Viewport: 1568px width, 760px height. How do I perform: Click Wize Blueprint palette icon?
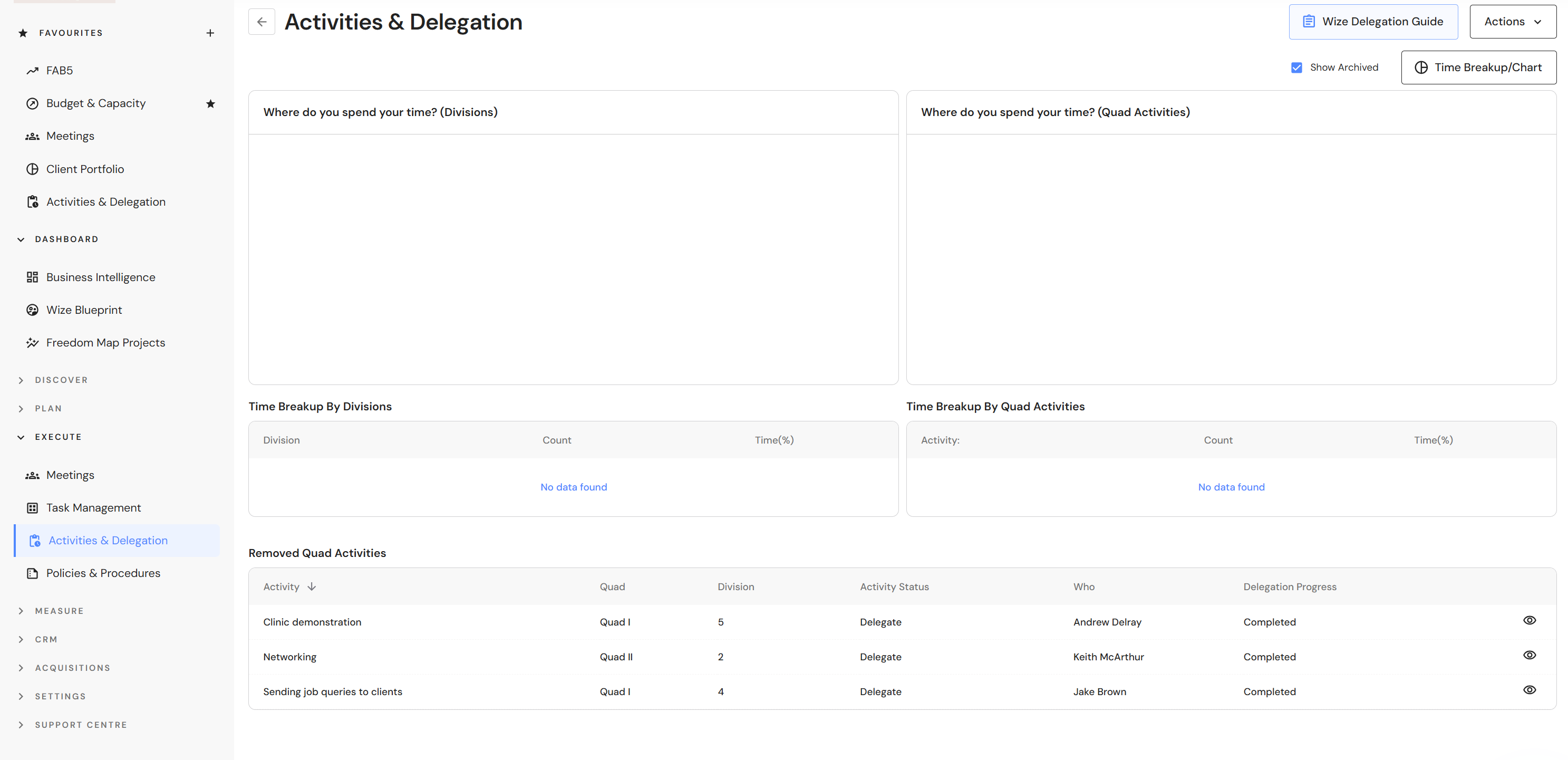click(32, 310)
